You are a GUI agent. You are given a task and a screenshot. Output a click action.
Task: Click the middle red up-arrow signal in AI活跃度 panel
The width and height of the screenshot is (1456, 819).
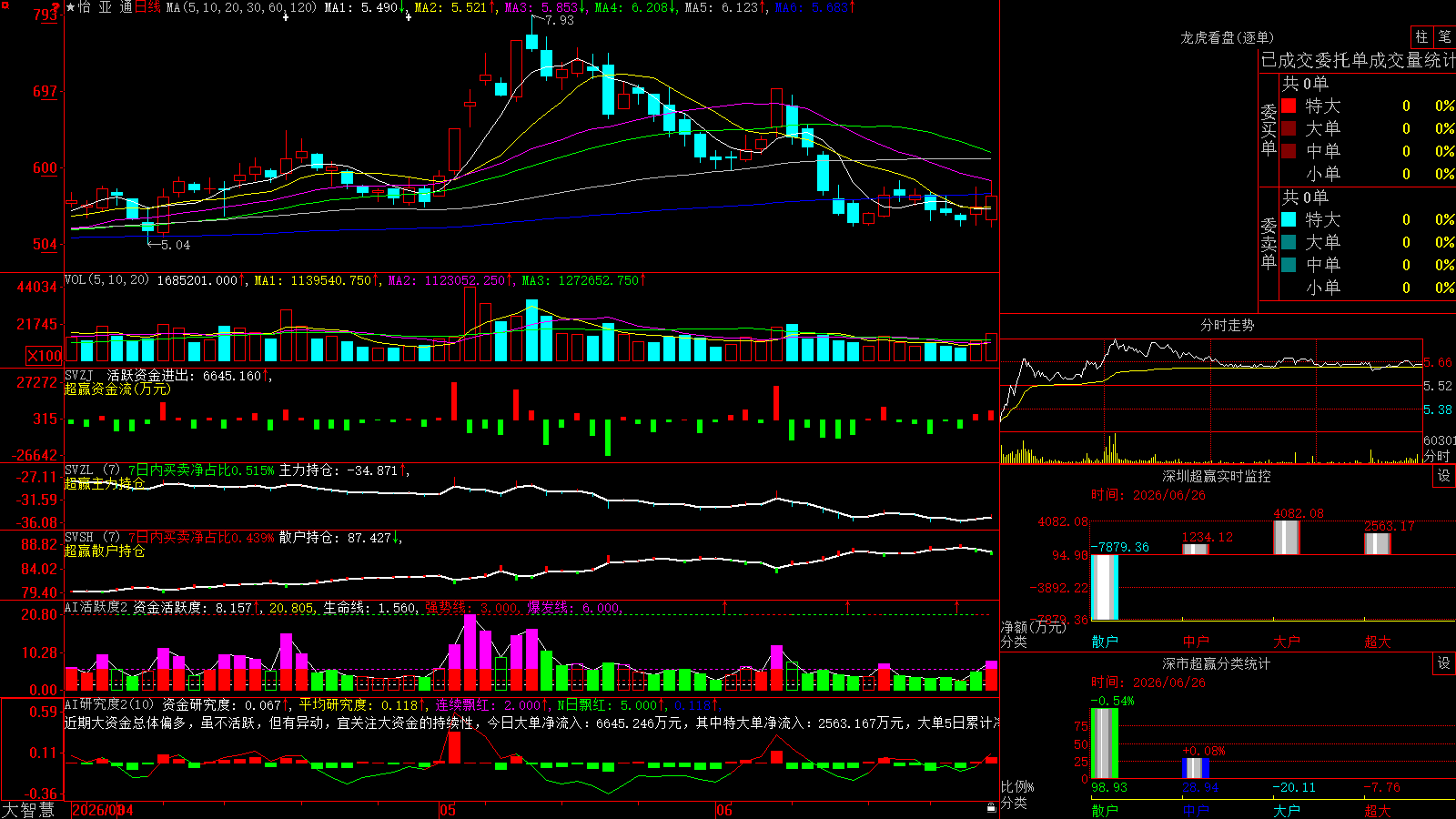coord(848,606)
